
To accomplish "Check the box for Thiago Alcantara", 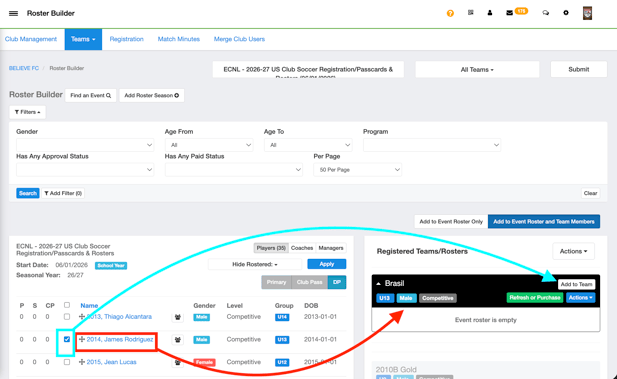I will coord(67,316).
